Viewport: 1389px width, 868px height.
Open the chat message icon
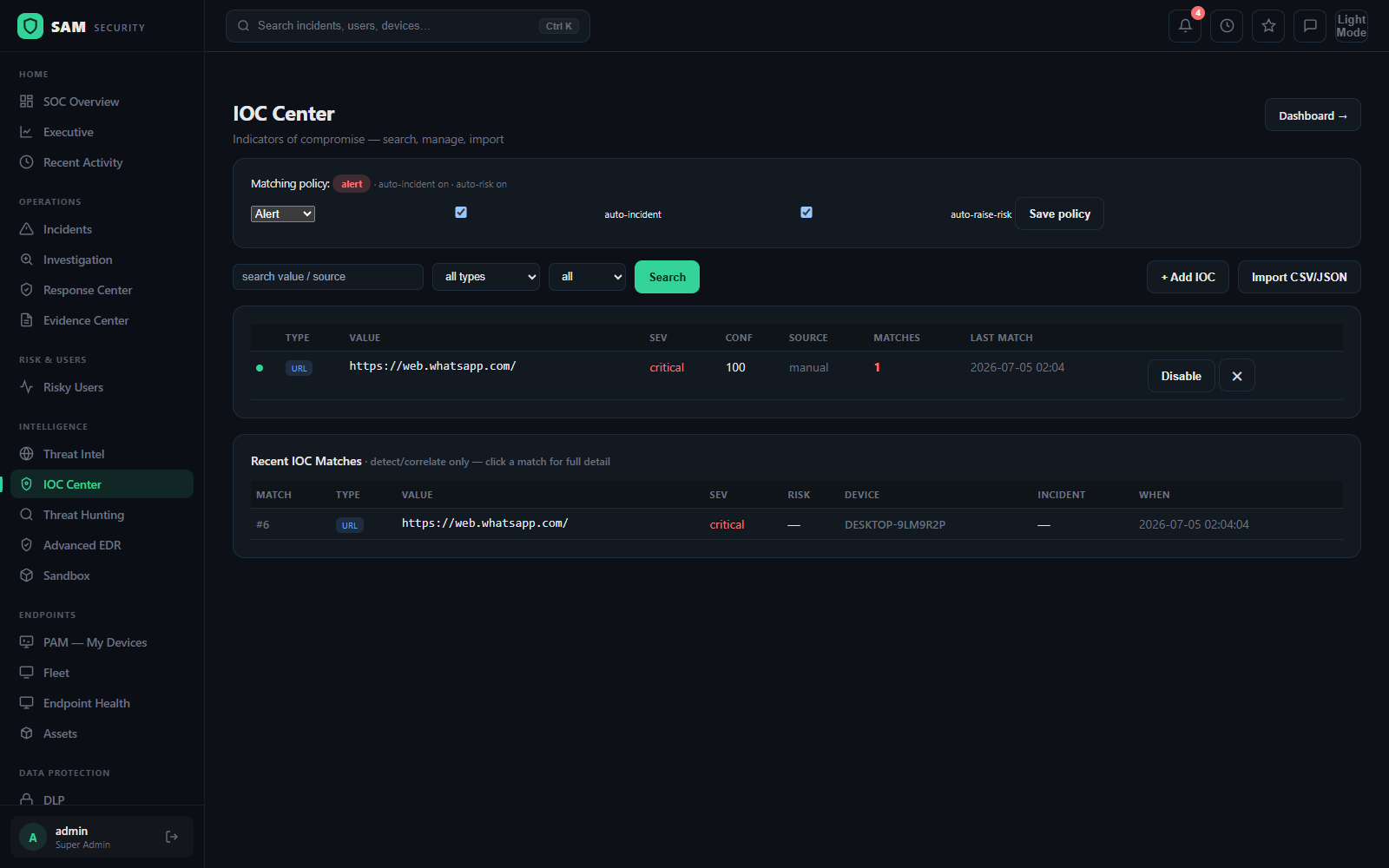click(x=1310, y=26)
